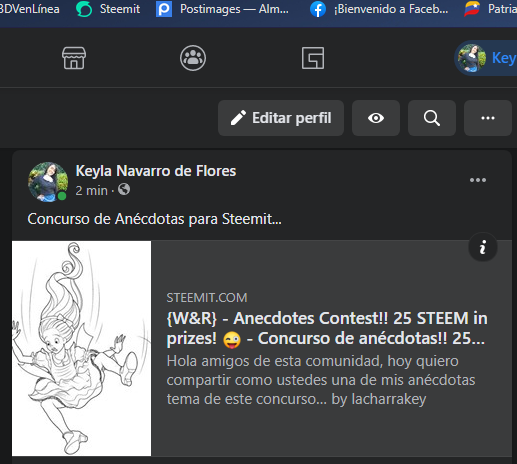Click the STEEMIT.COM source label
517x464 pixels.
pos(207,298)
